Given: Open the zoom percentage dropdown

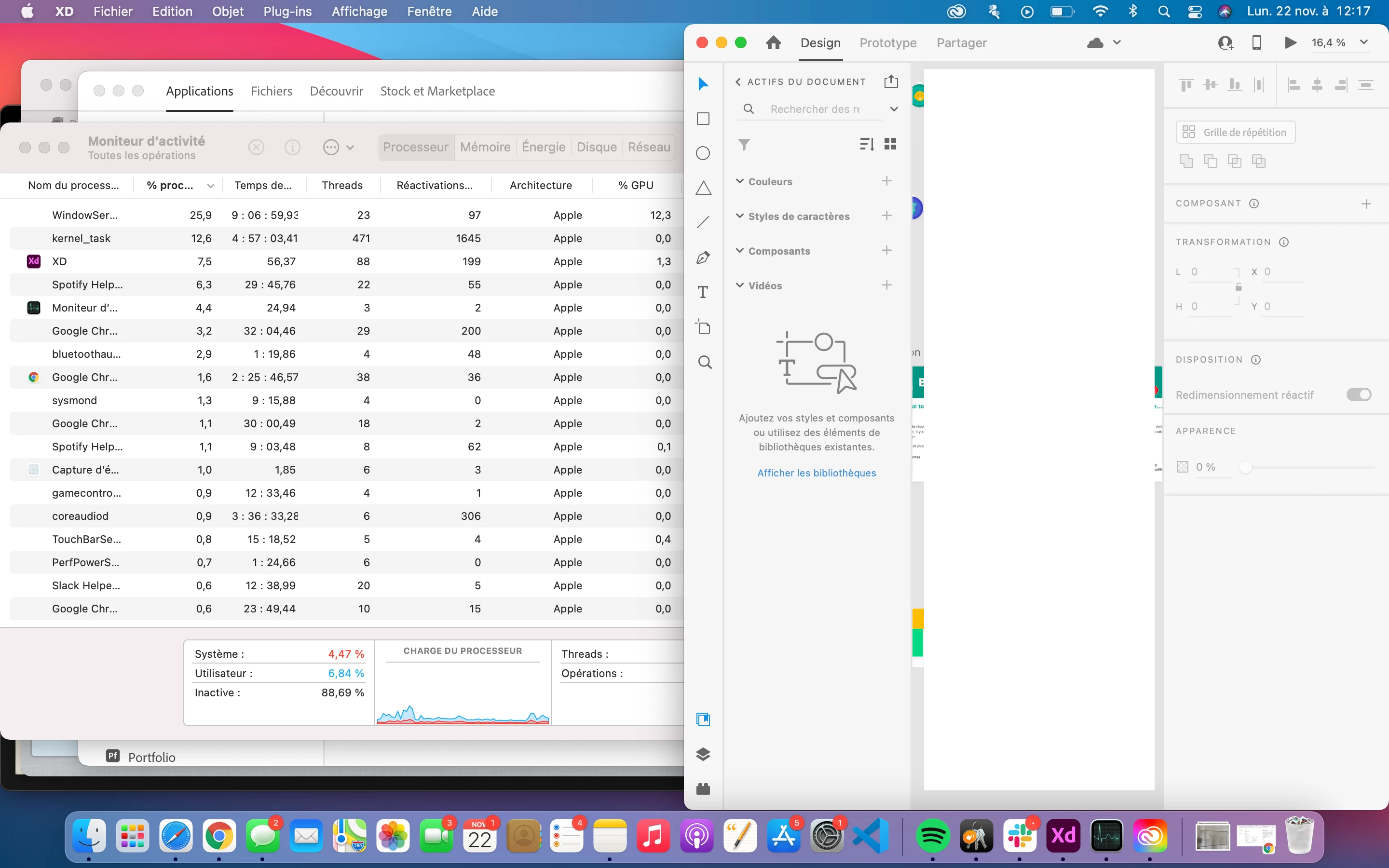Looking at the screenshot, I should point(1364,42).
